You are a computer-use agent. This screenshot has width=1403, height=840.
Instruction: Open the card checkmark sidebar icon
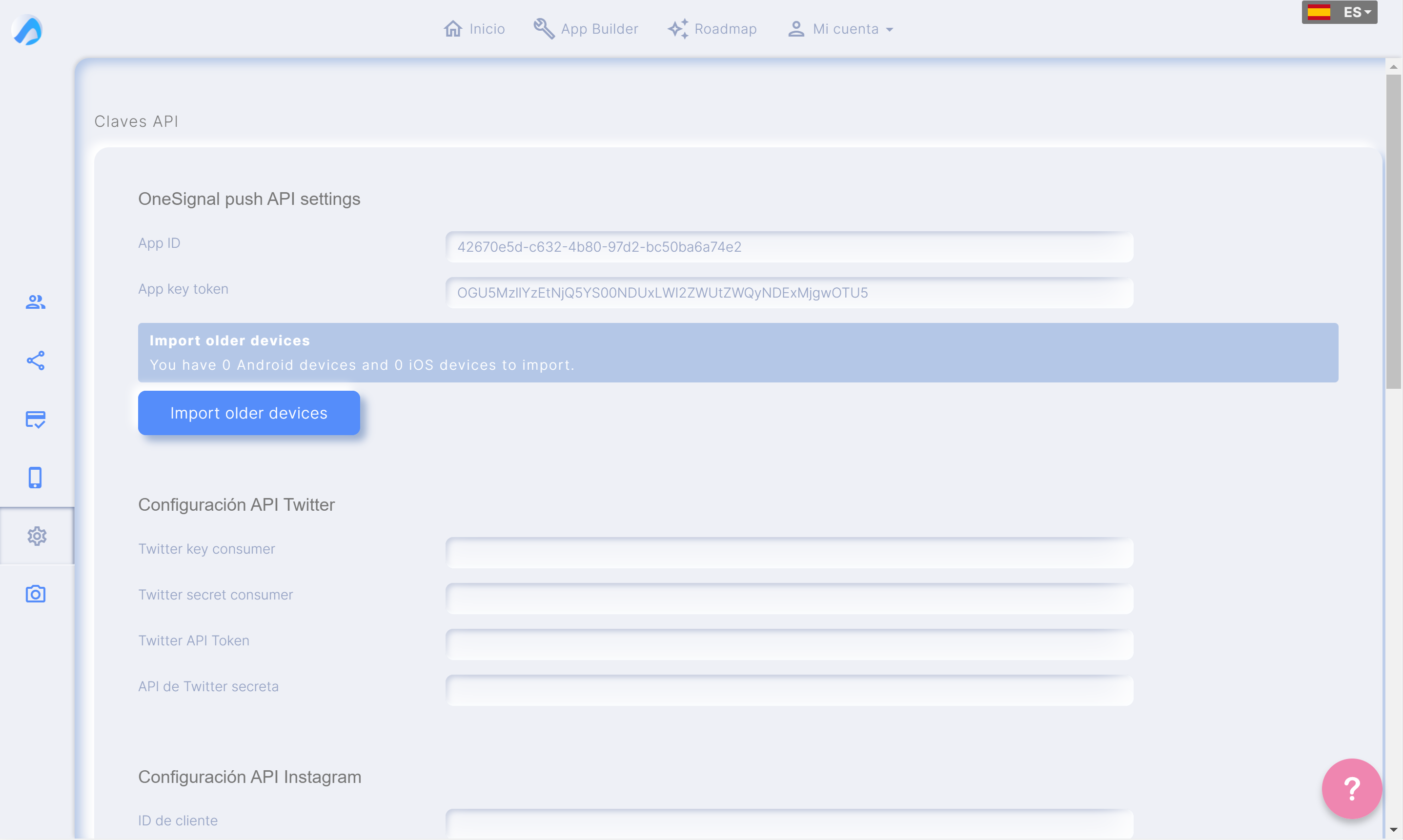(36, 420)
